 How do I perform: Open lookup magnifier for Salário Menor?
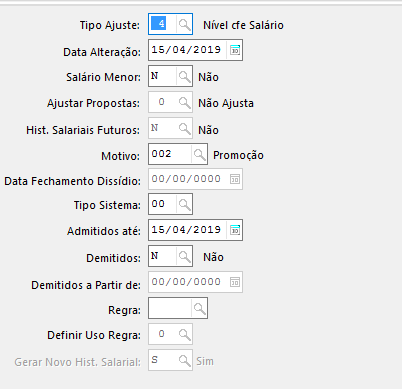pos(184,76)
